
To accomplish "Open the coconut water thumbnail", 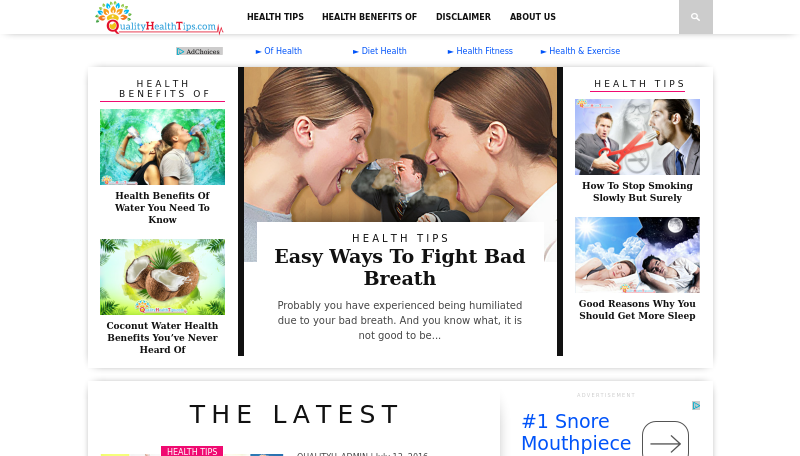I will (x=162, y=277).
